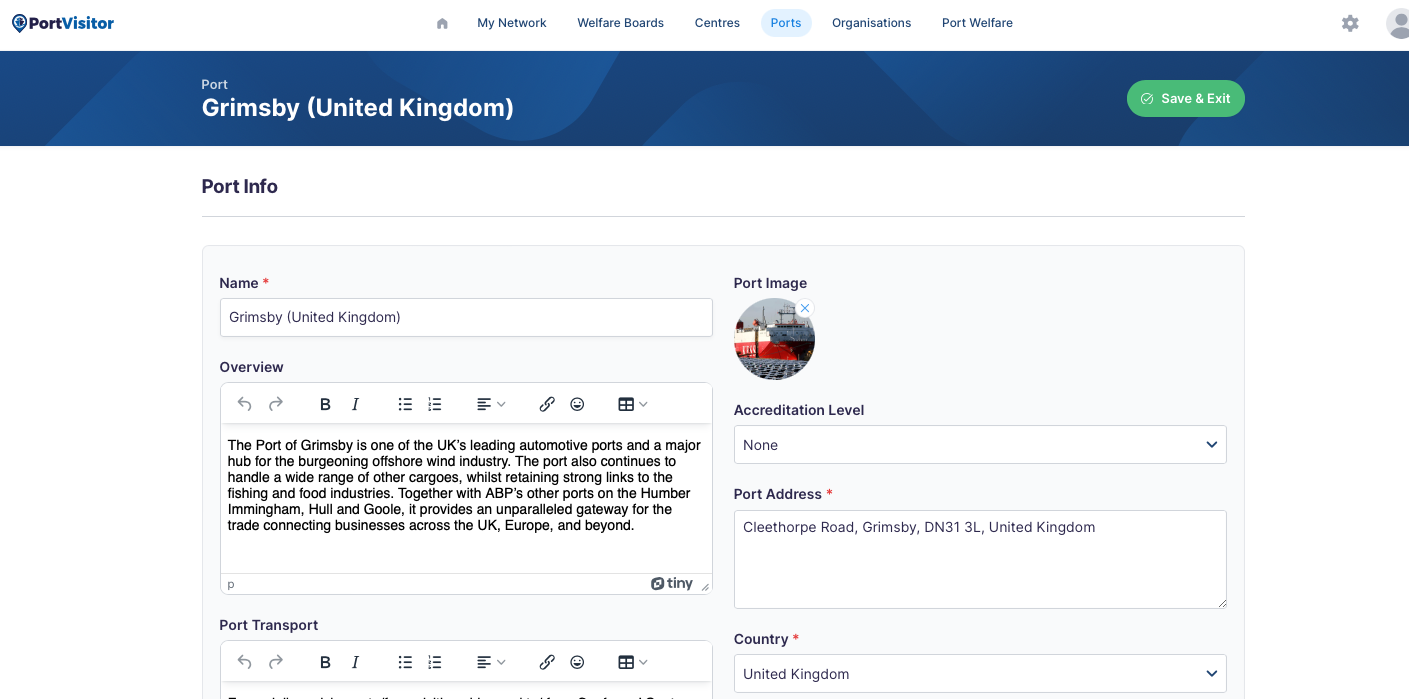1409x699 pixels.
Task: Open table menu in the Overview editor
Action: point(633,404)
